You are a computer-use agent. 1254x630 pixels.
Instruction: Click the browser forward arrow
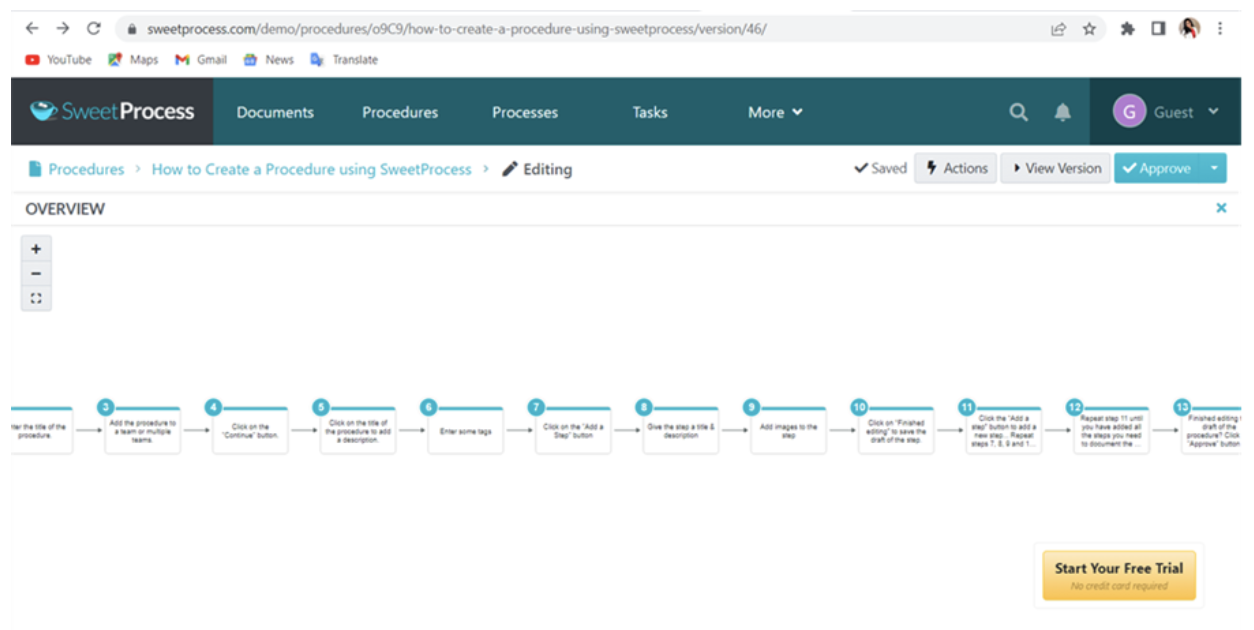pyautogui.click(x=63, y=29)
